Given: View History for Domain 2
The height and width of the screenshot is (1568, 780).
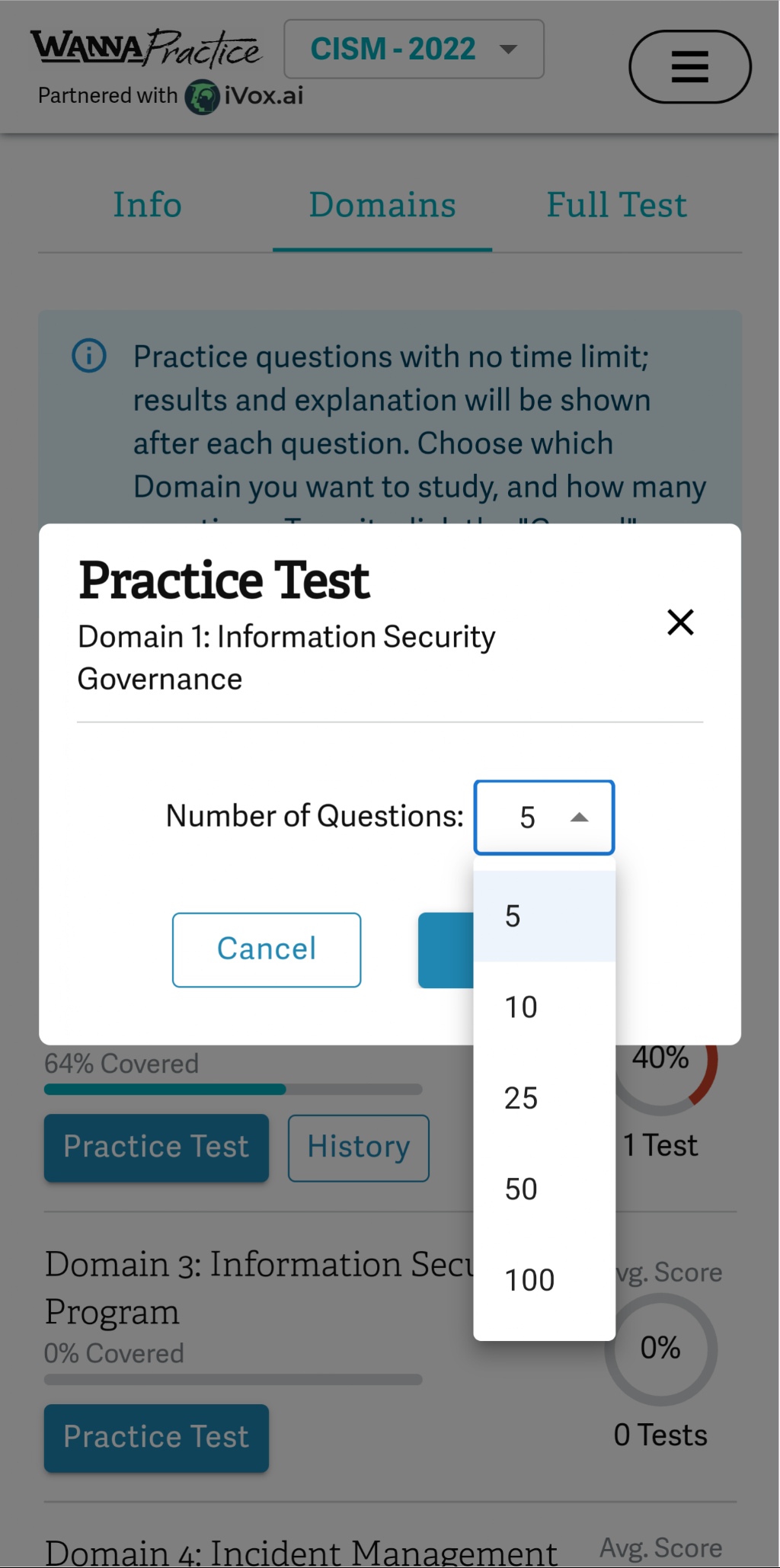Looking at the screenshot, I should click(358, 1147).
